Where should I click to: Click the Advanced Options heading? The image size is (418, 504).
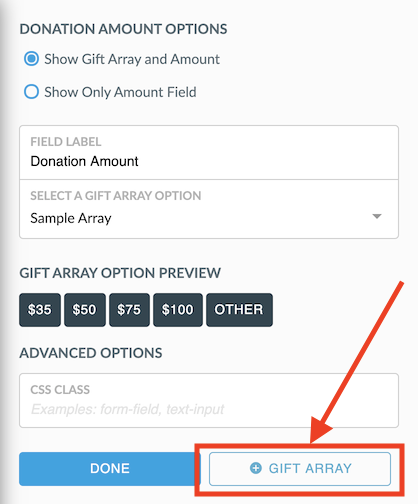(91, 353)
